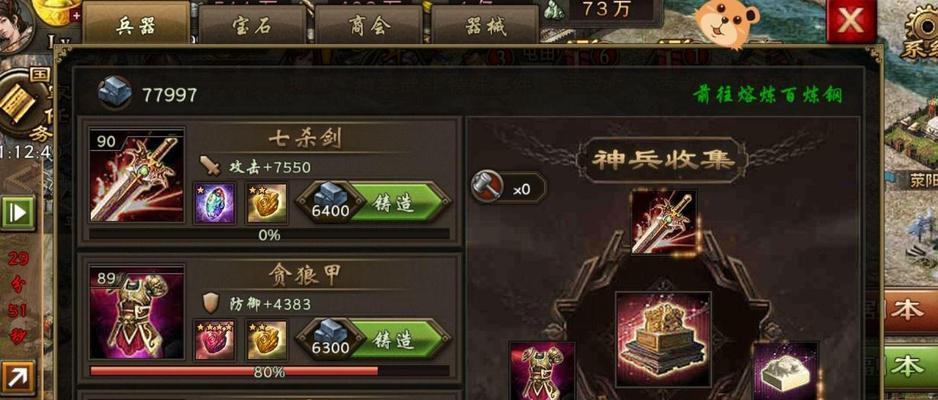The image size is (938, 400).
Task: Open the 器械 tab
Action: pyautogui.click(x=485, y=26)
